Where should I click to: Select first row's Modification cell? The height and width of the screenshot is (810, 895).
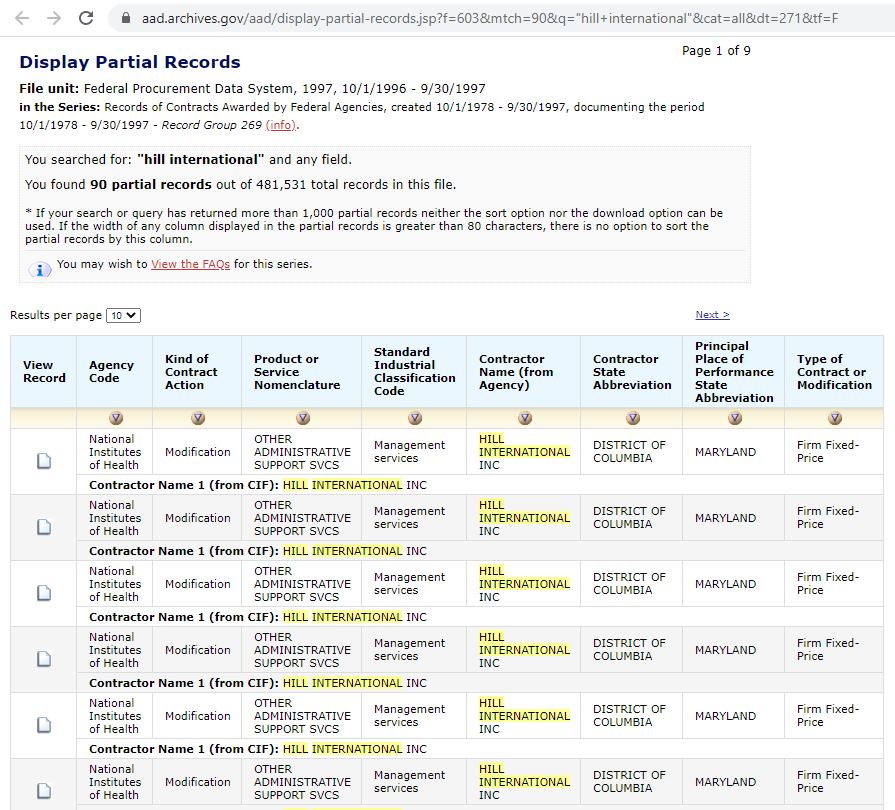[197, 452]
